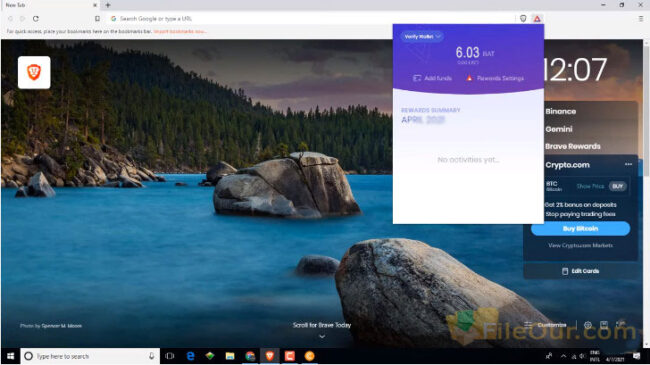Open the Crypto.com card three-dot menu
This screenshot has width=650, height=365.
628,165
